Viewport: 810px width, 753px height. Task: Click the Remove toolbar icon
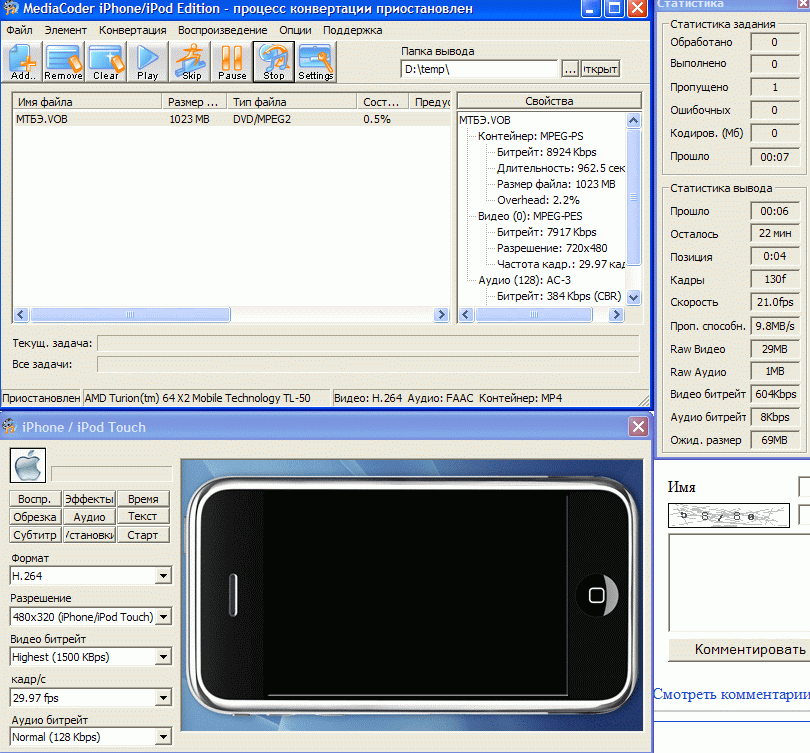point(63,62)
